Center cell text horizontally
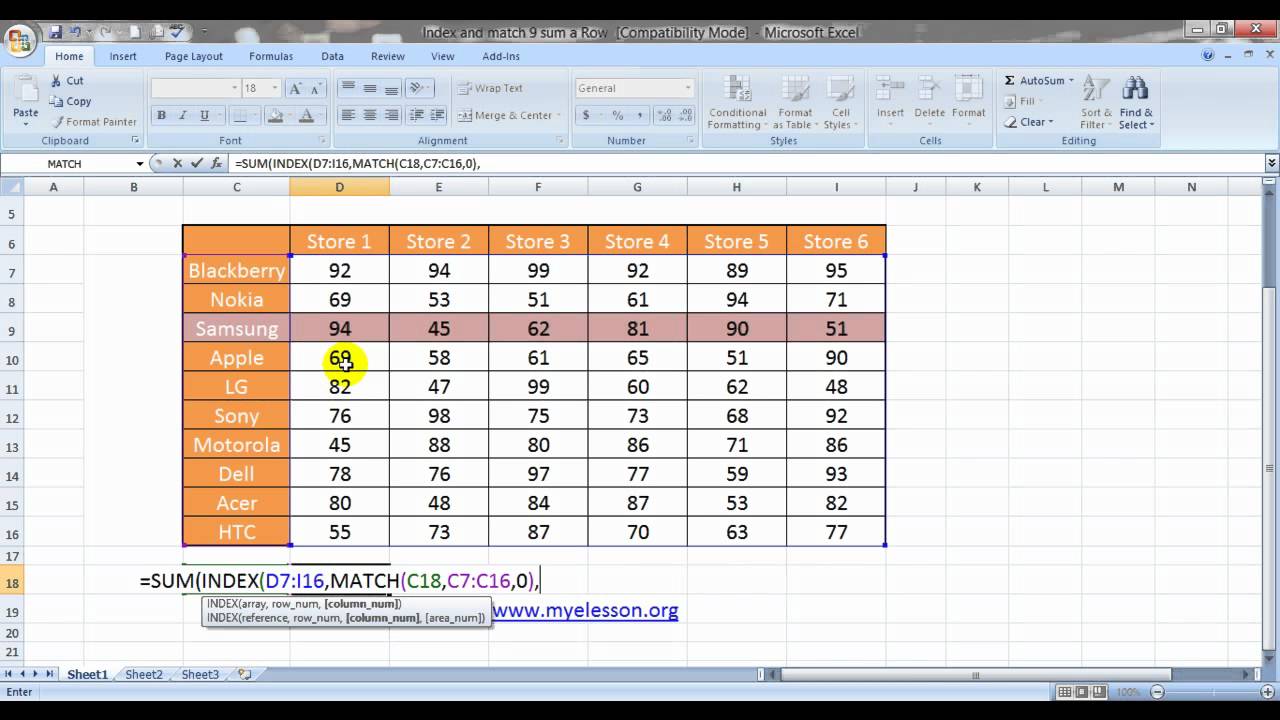This screenshot has width=1280, height=720. click(x=369, y=115)
